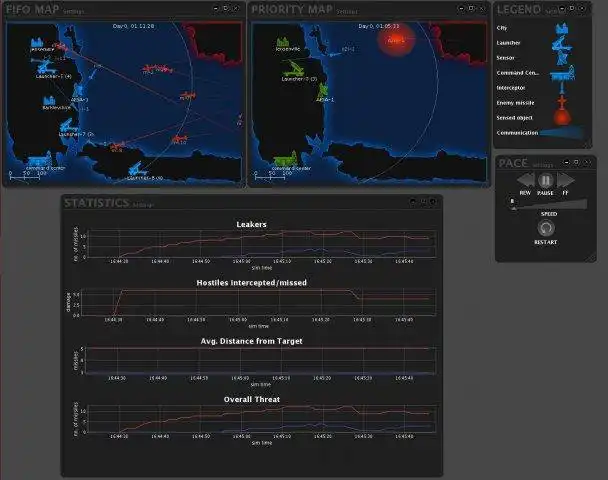Select the command center icon on FIFO map

[40, 159]
